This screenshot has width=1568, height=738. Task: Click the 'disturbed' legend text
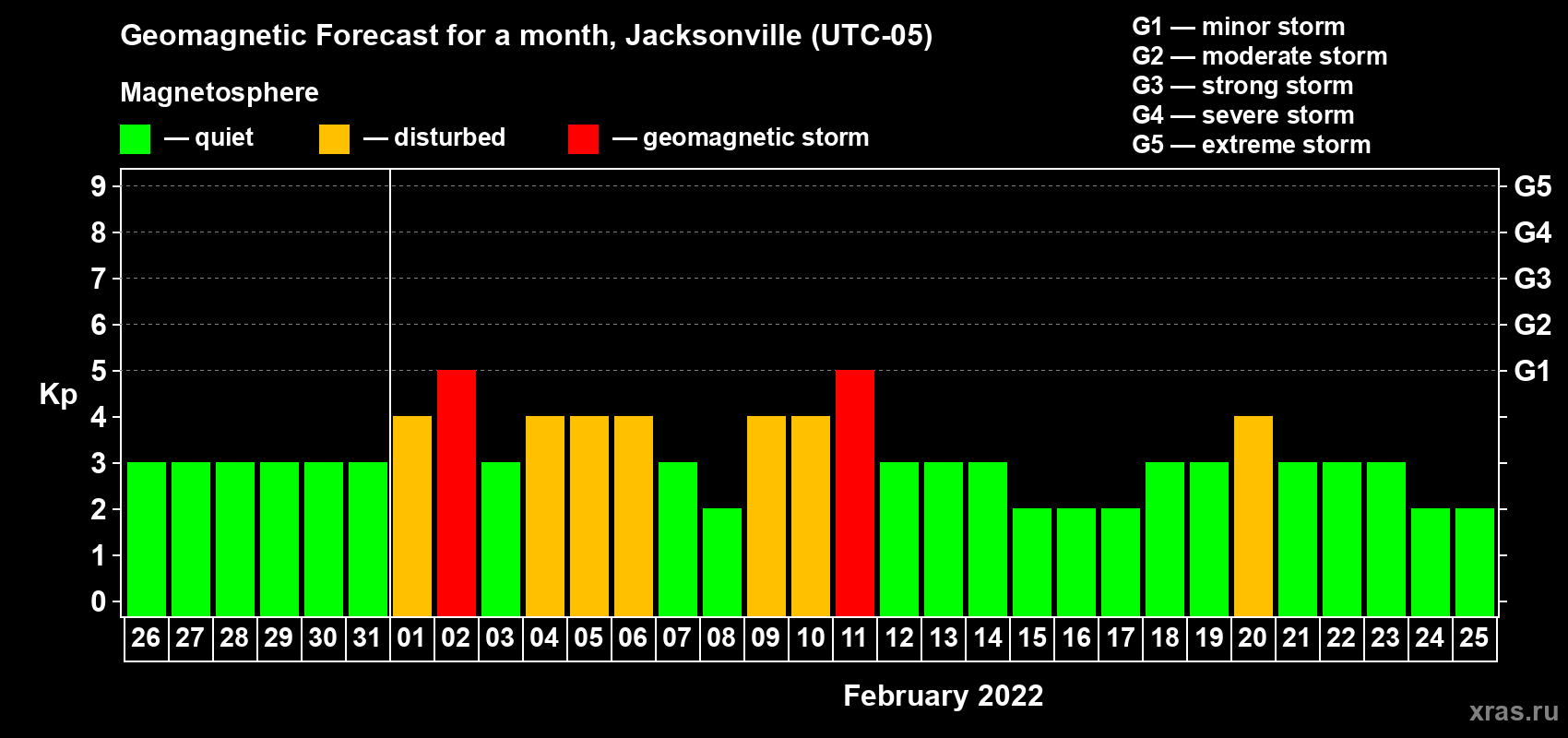click(449, 137)
